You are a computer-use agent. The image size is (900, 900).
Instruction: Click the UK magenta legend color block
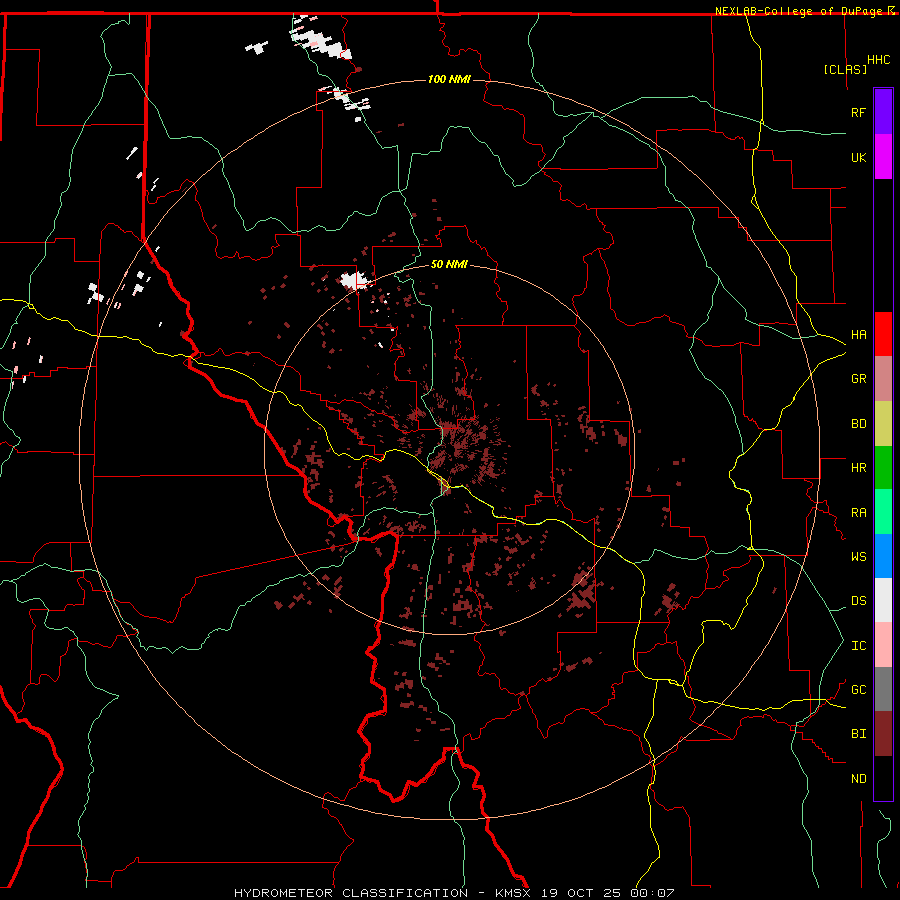click(883, 157)
